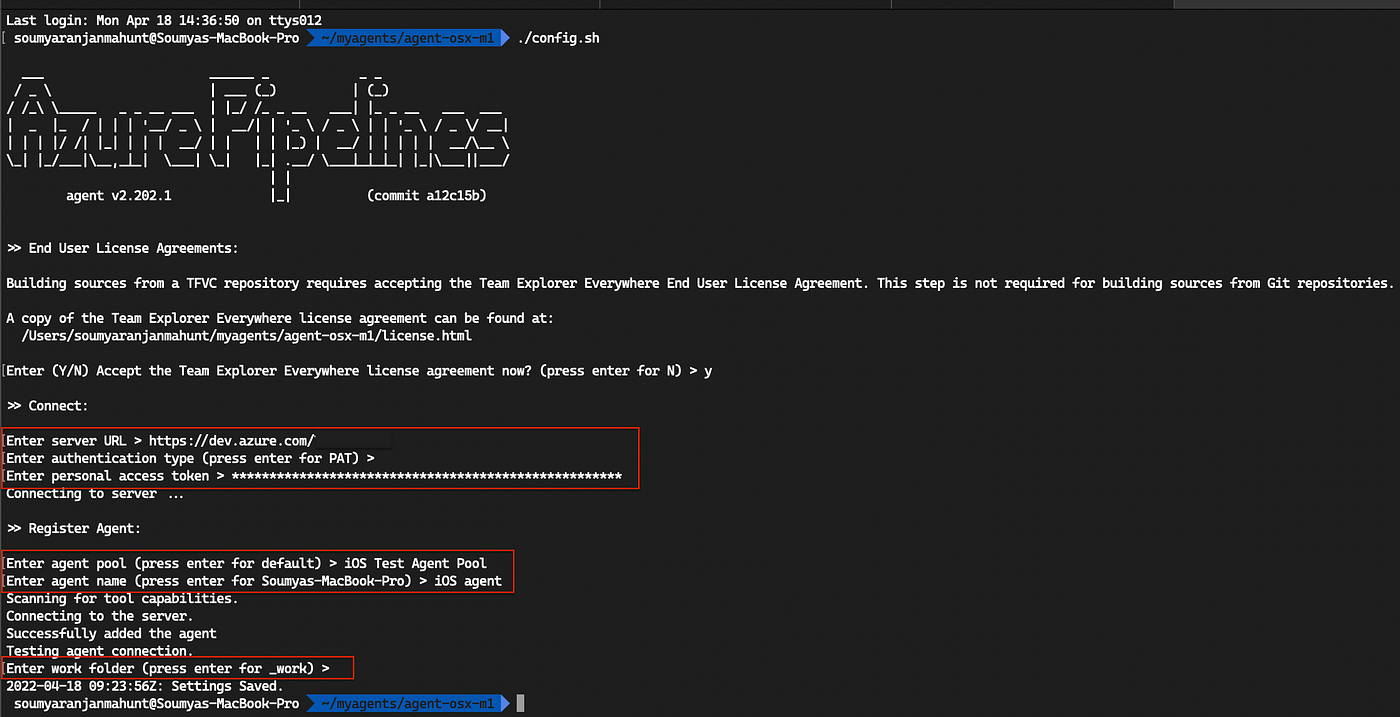Click the 'Testing agent connection.' line
Screen dimensions: 1400x717
pos(100,651)
